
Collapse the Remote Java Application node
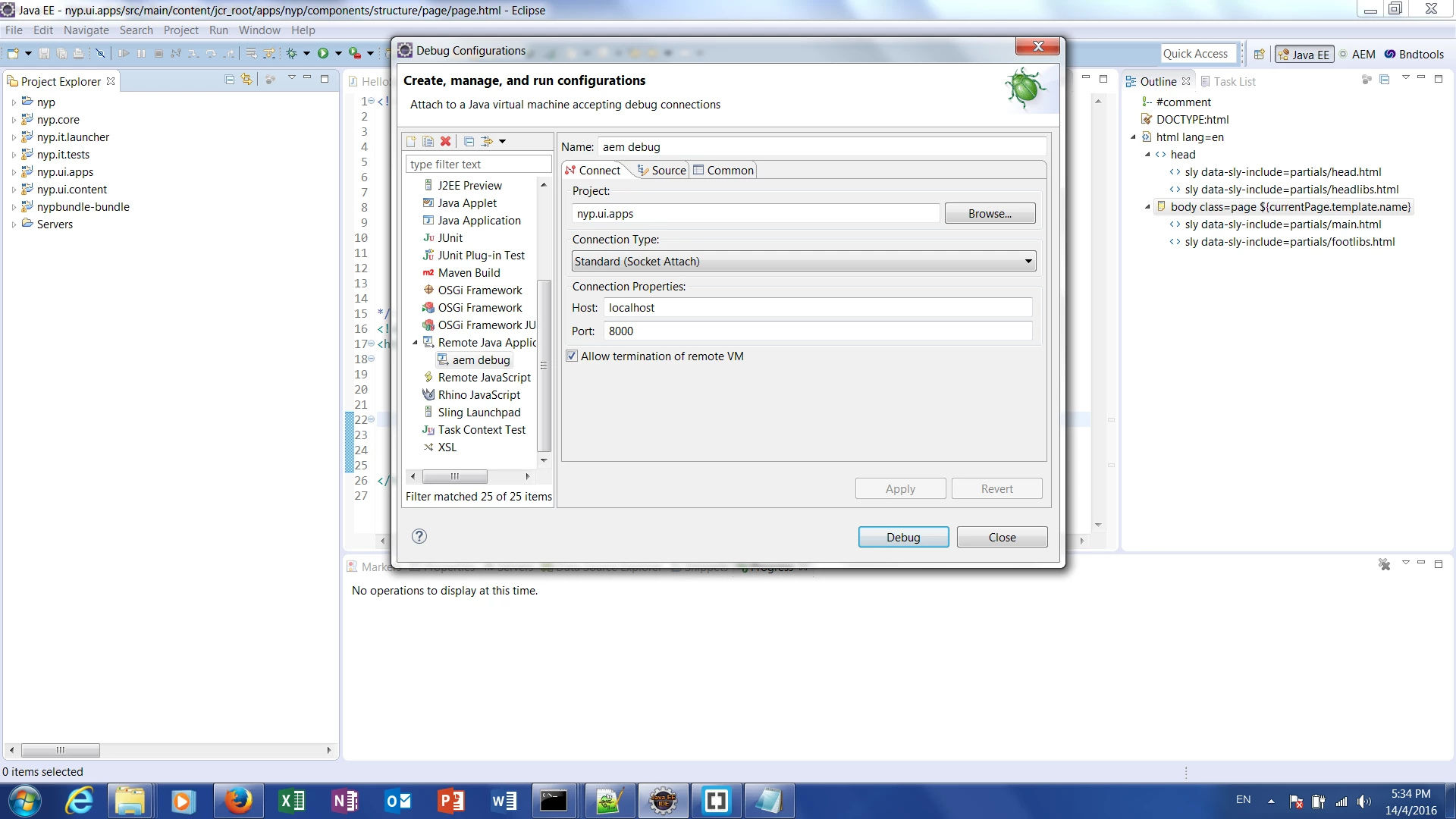pos(415,343)
